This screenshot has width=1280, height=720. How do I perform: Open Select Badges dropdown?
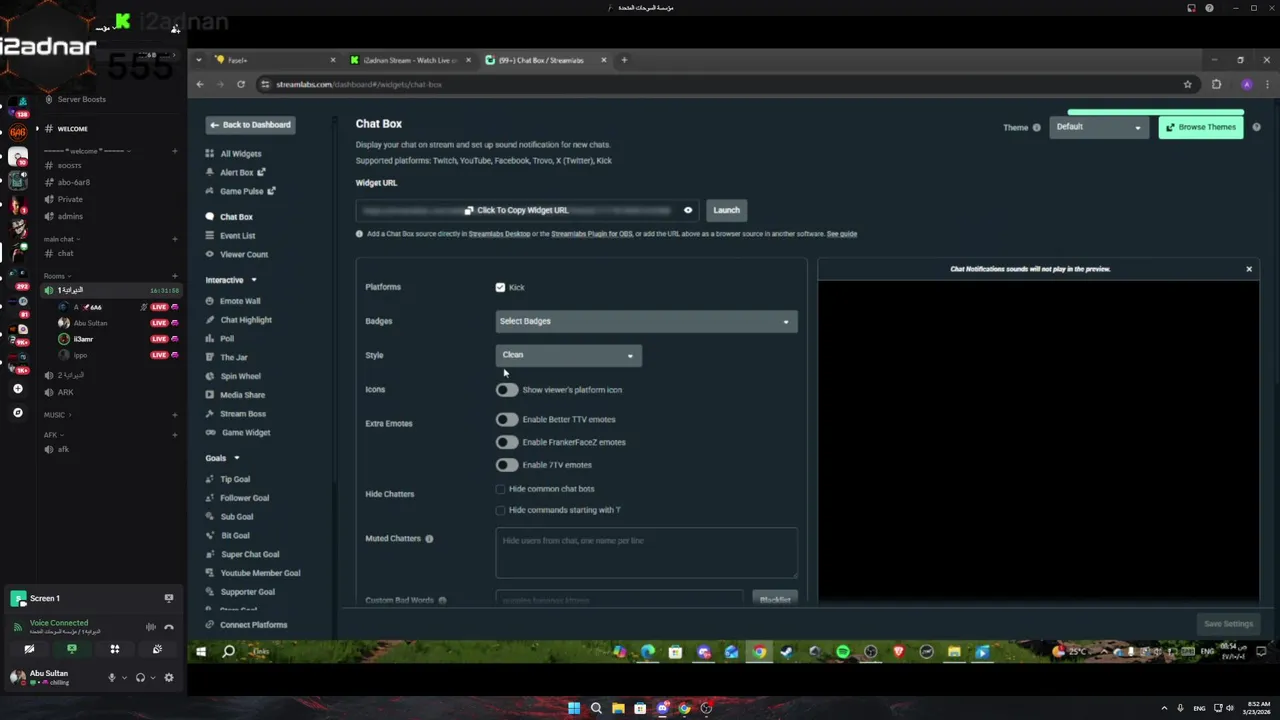pyautogui.click(x=646, y=321)
